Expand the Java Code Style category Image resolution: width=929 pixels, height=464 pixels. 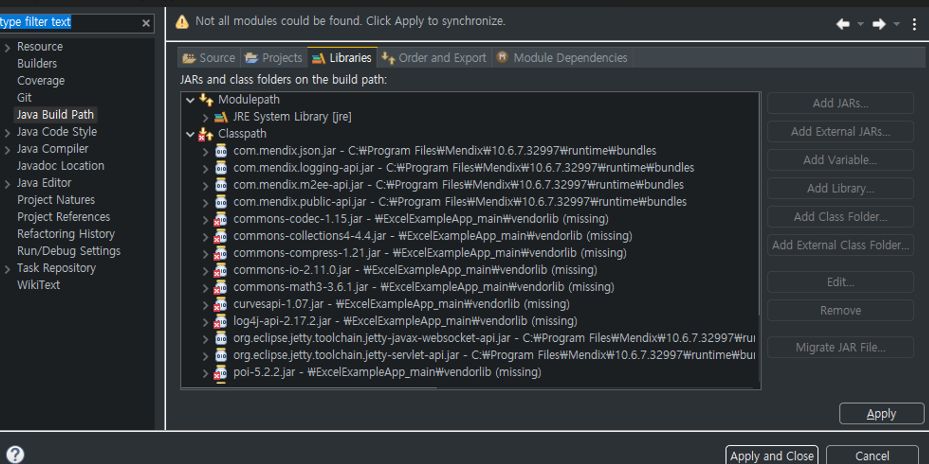7,133
